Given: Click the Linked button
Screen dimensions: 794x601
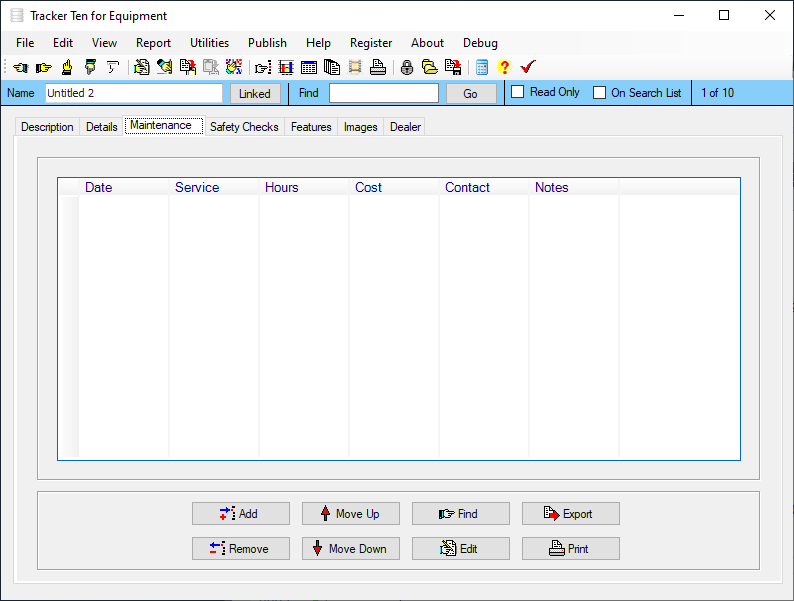Looking at the screenshot, I should (x=255, y=94).
